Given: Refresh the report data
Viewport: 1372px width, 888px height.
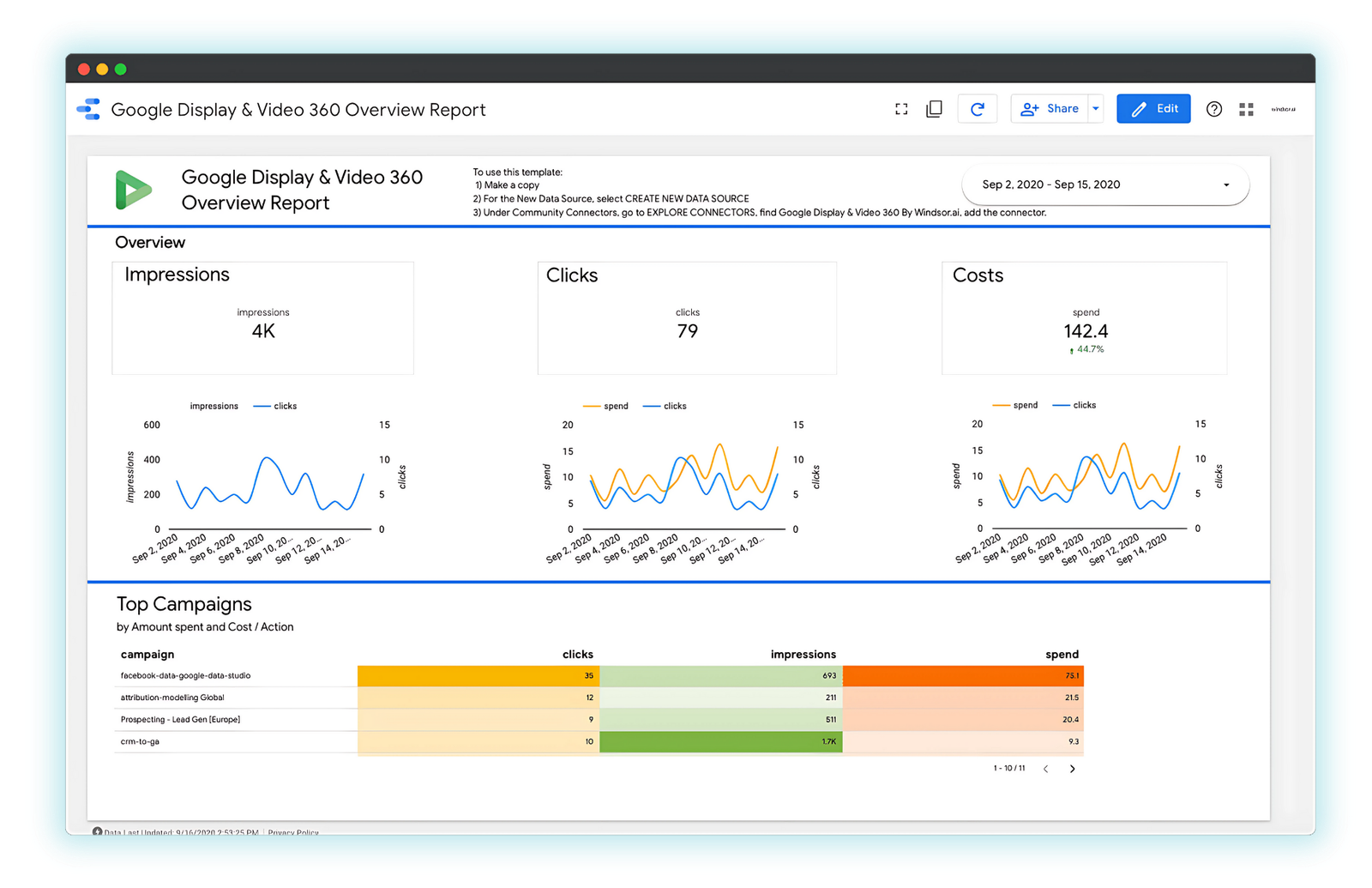Looking at the screenshot, I should (x=977, y=109).
